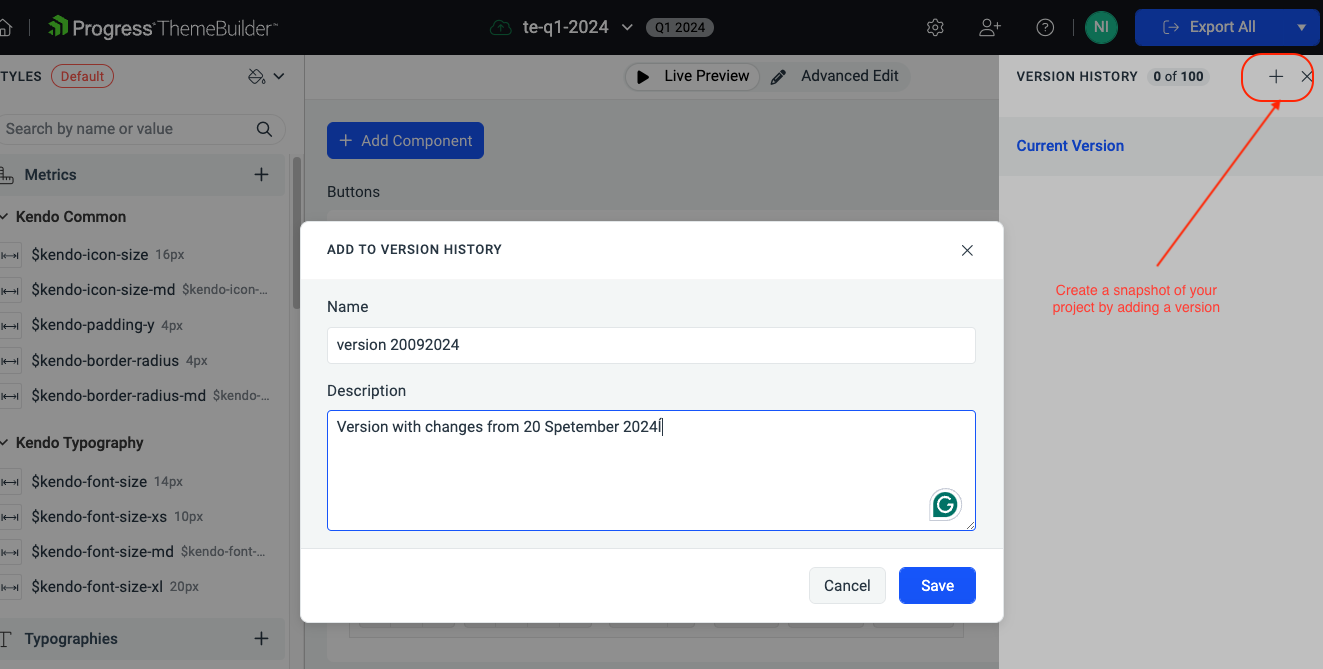Switch to Live Preview mode

click(692, 76)
